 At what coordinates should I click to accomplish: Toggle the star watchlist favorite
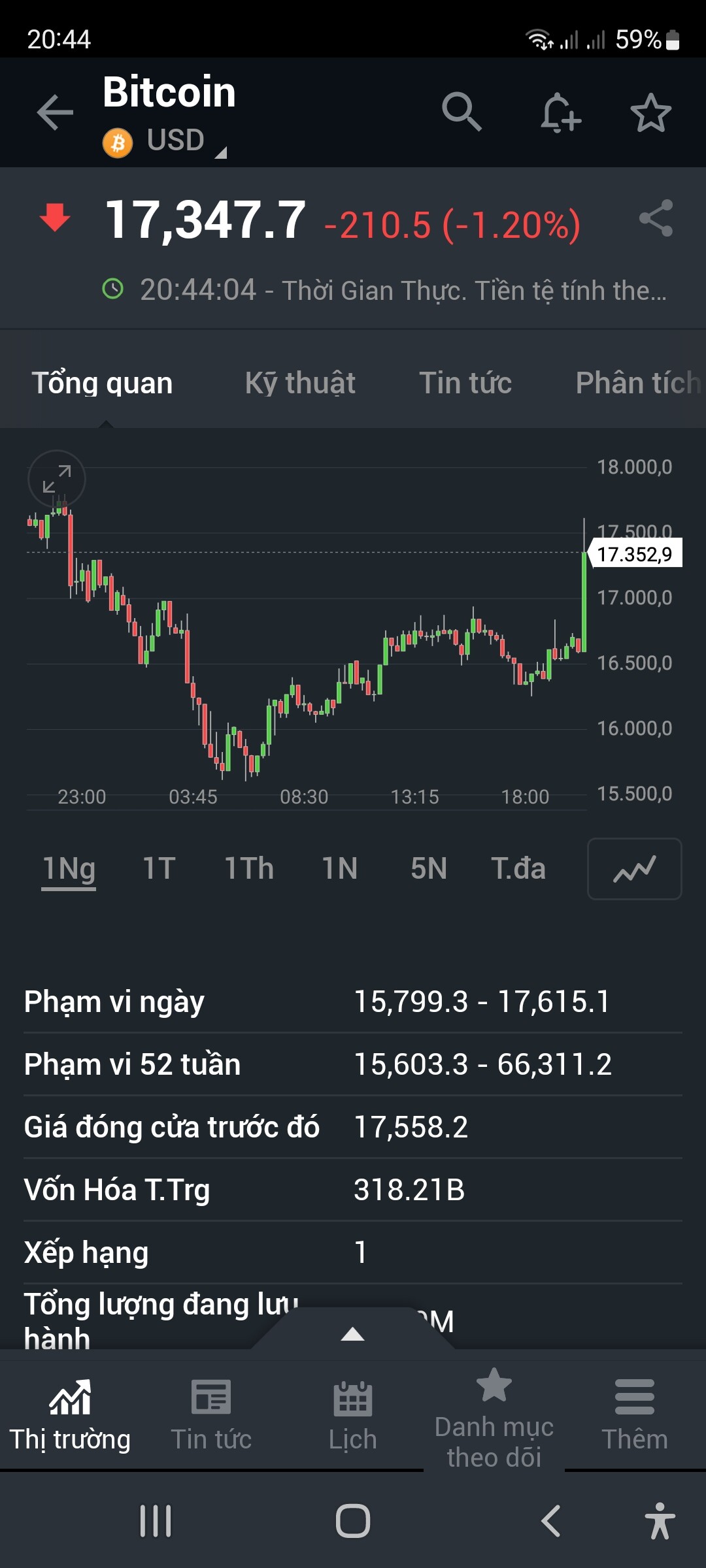tap(650, 113)
